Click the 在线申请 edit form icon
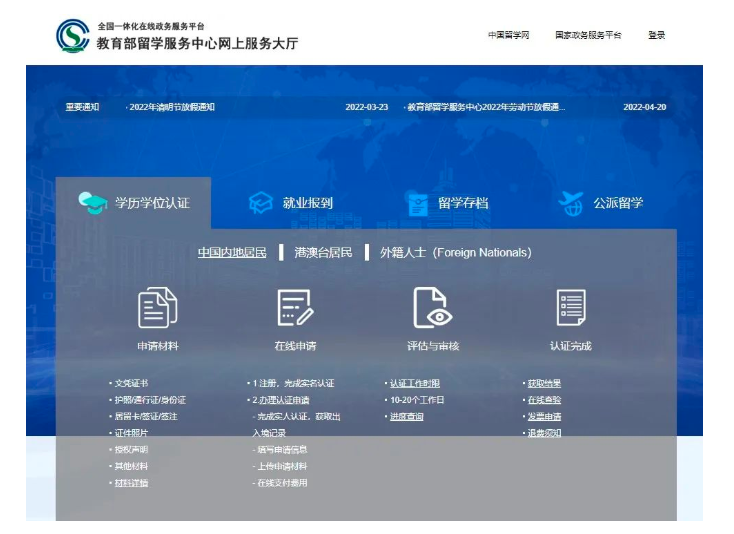 pyautogui.click(x=295, y=307)
